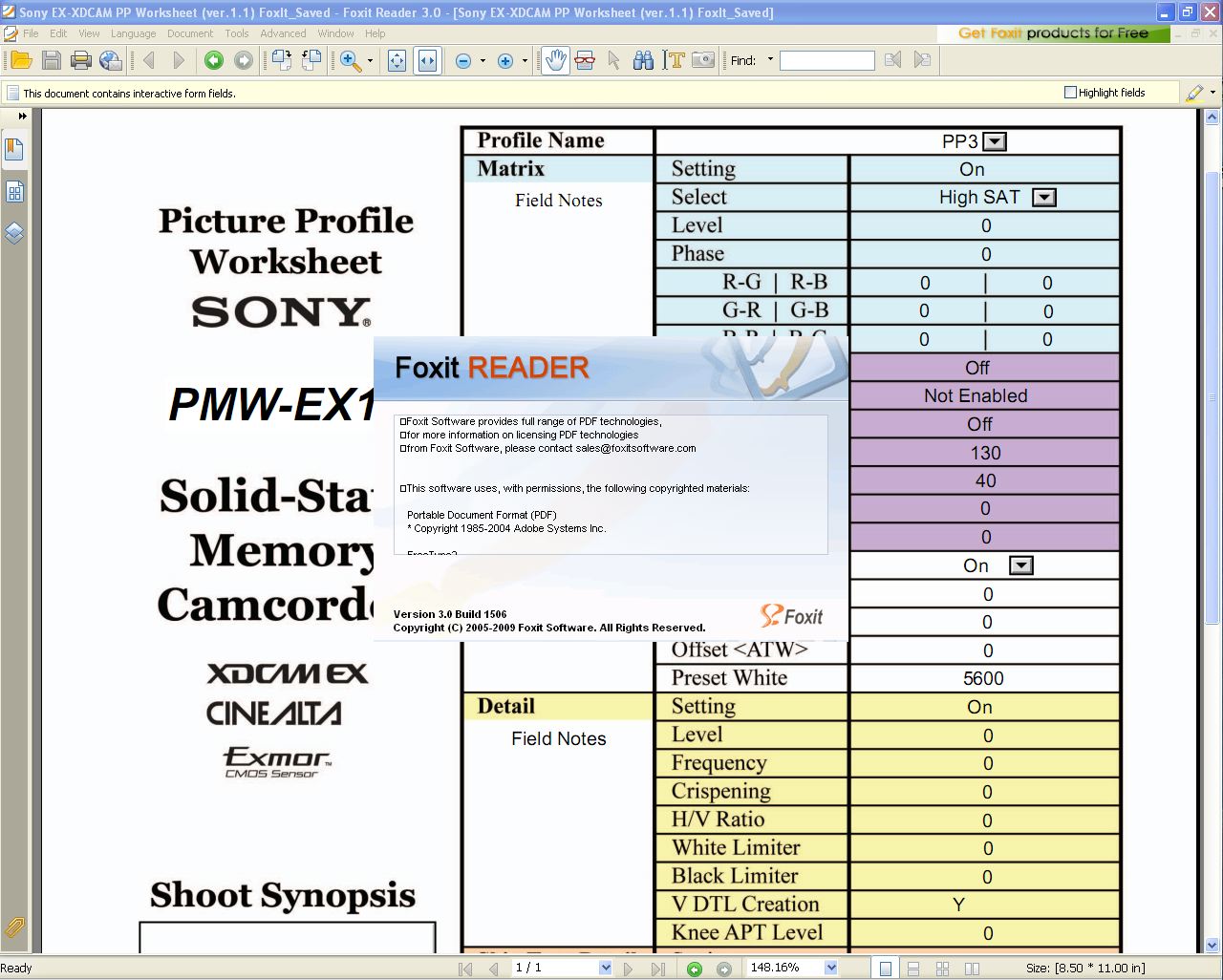The height and width of the screenshot is (980, 1223).
Task: Open the Attachments paperclip panel
Action: point(14,927)
